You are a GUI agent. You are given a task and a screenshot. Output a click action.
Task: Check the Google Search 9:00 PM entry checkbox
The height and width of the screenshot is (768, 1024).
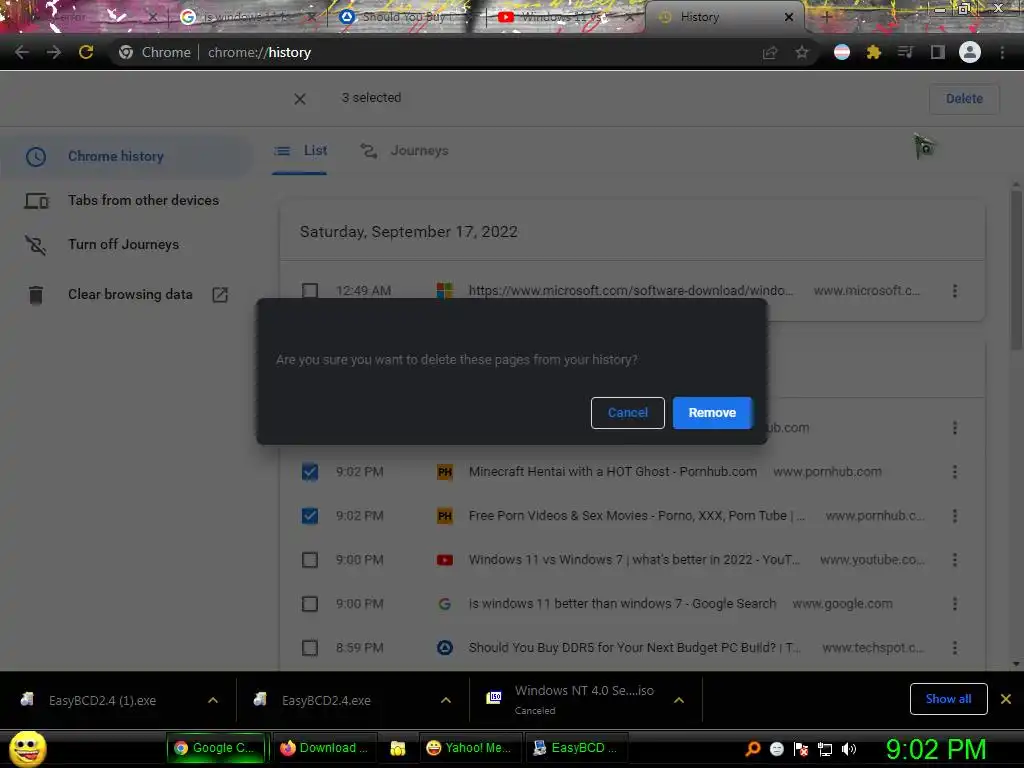310,603
